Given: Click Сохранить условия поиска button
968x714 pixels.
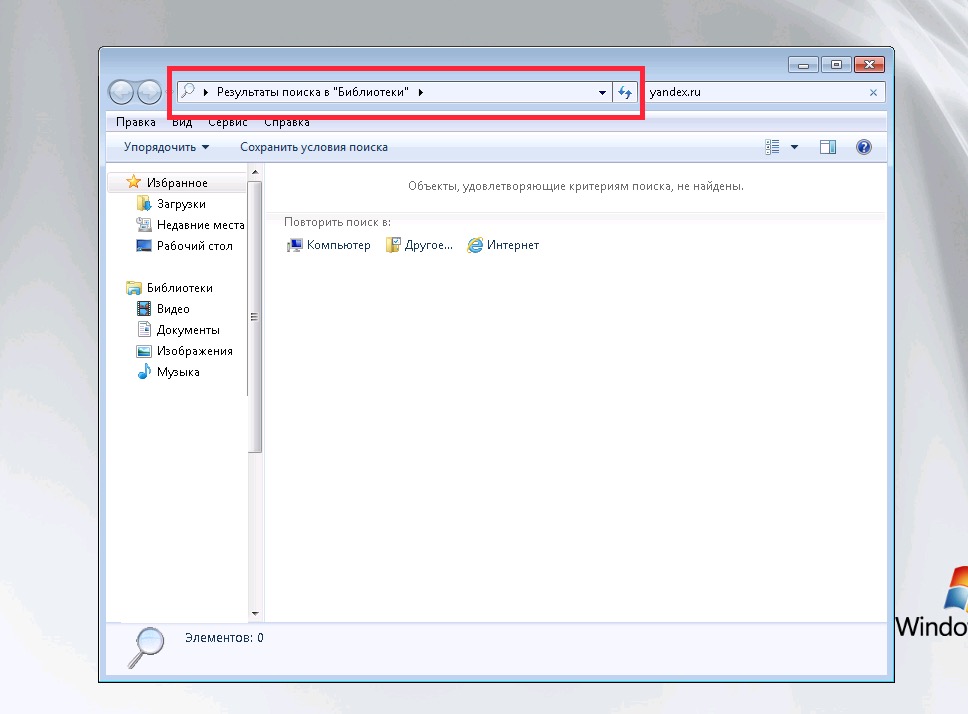Looking at the screenshot, I should (314, 147).
